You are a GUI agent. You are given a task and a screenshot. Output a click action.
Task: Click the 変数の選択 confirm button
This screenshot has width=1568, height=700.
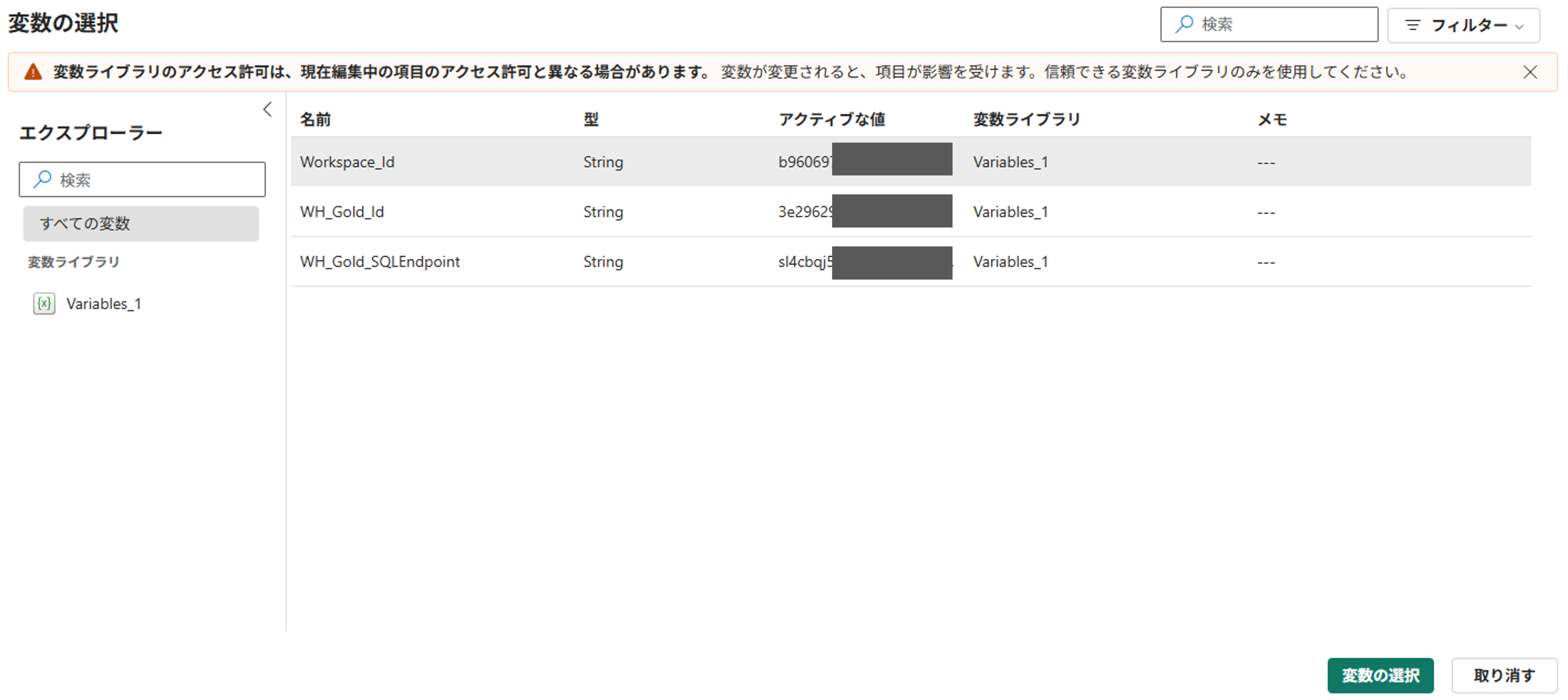1380,675
